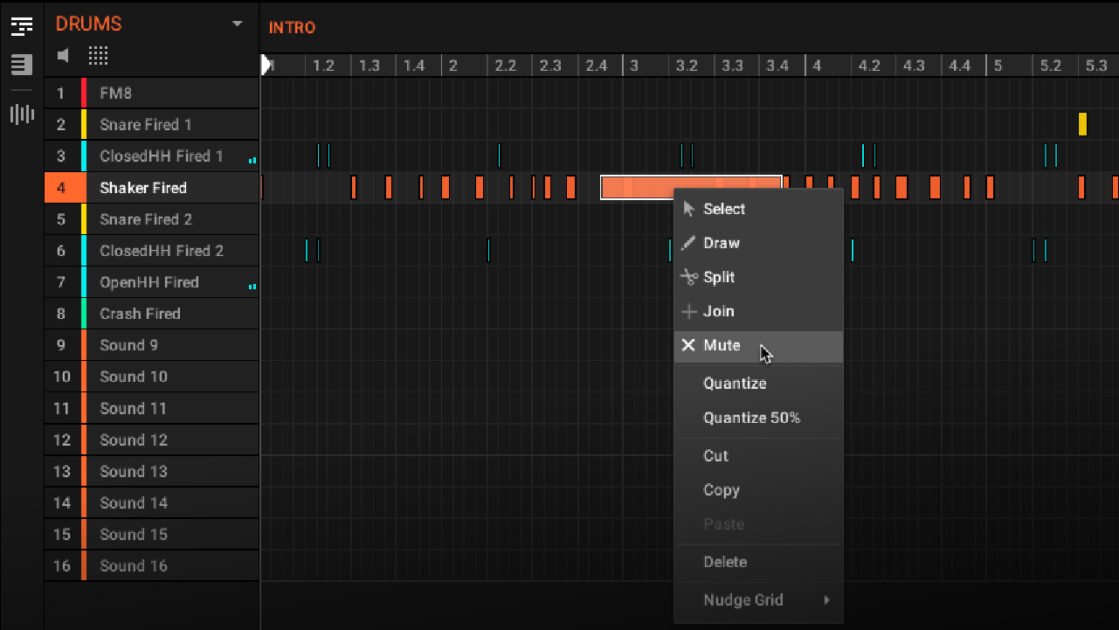The image size is (1119, 630).
Task: Select the Sound 12 slot
Action: click(x=151, y=440)
